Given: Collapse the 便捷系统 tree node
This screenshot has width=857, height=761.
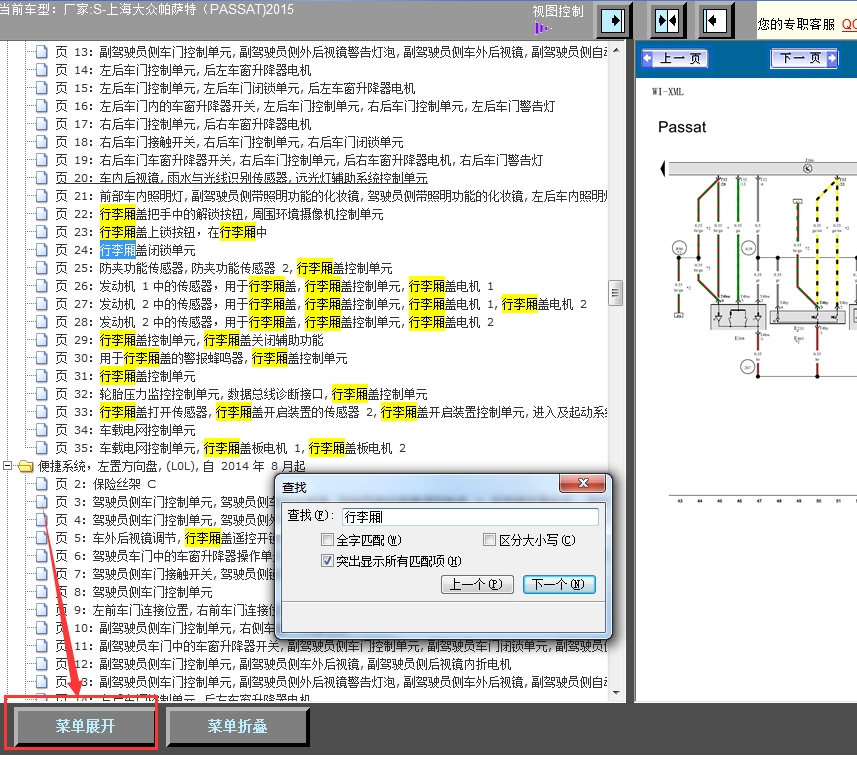Looking at the screenshot, I should pyautogui.click(x=8, y=466).
